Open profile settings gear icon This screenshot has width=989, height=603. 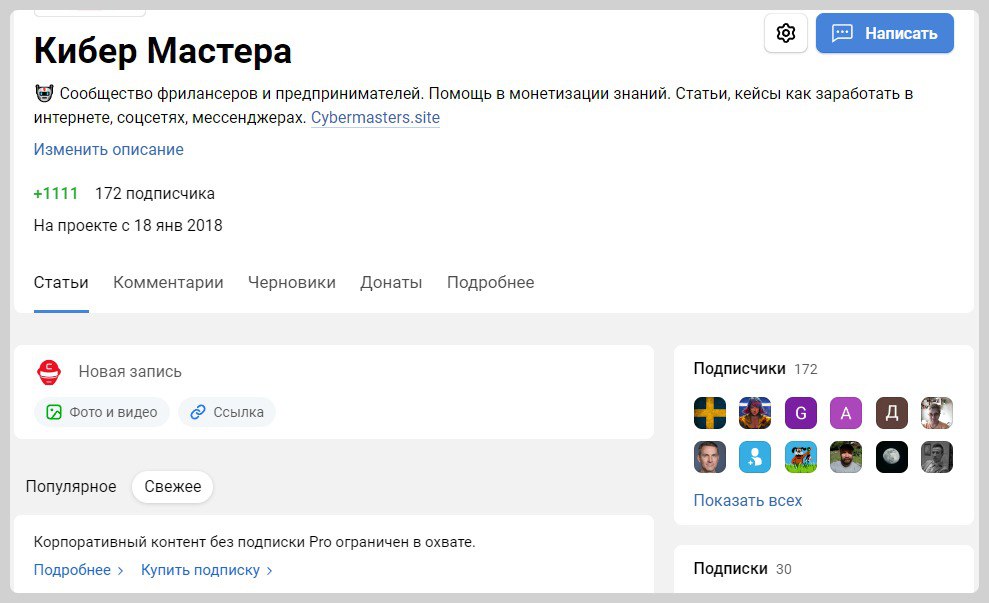(x=785, y=33)
